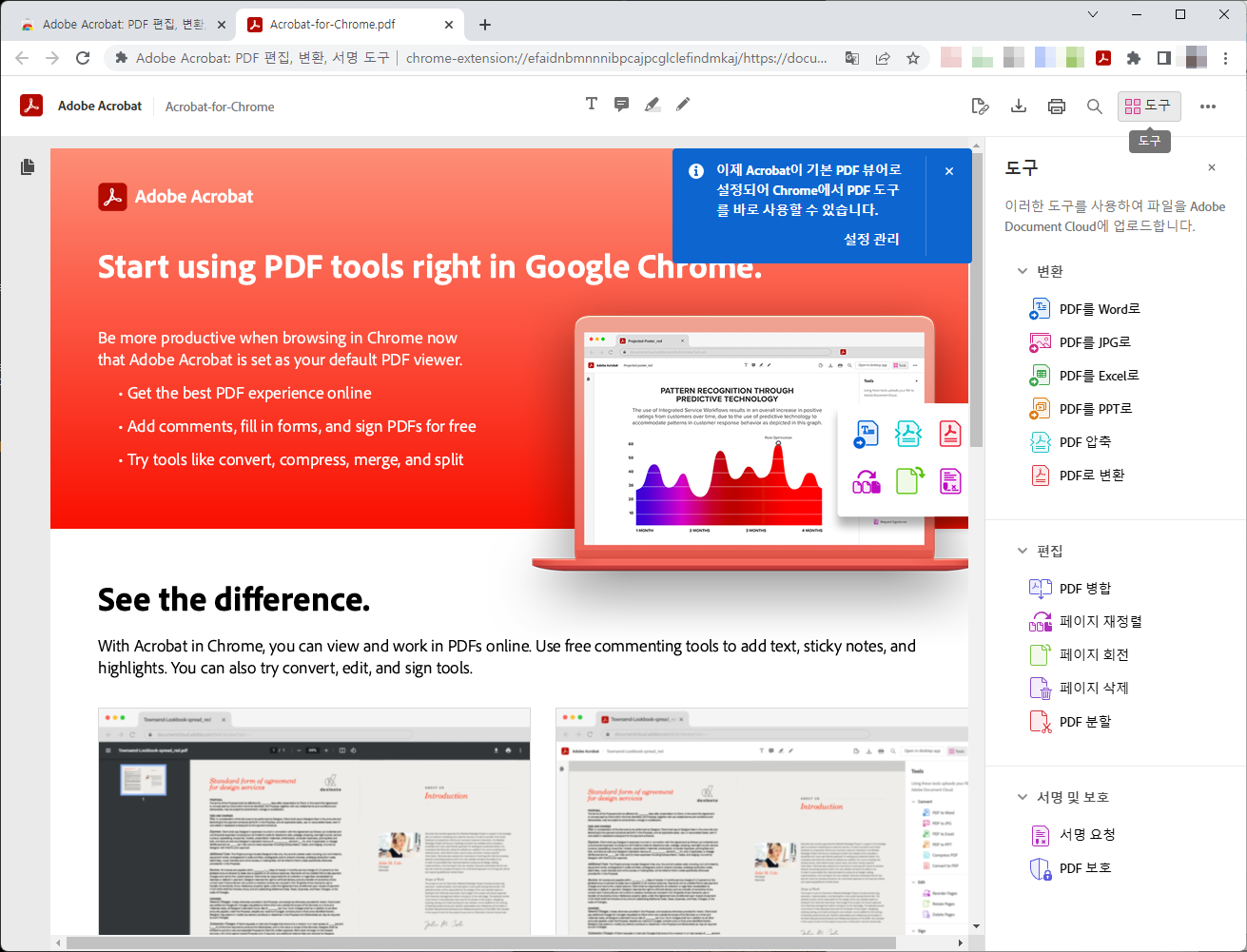Choose PDF를 JPG로 conversion tool
This screenshot has width=1247, height=952.
[1081, 342]
